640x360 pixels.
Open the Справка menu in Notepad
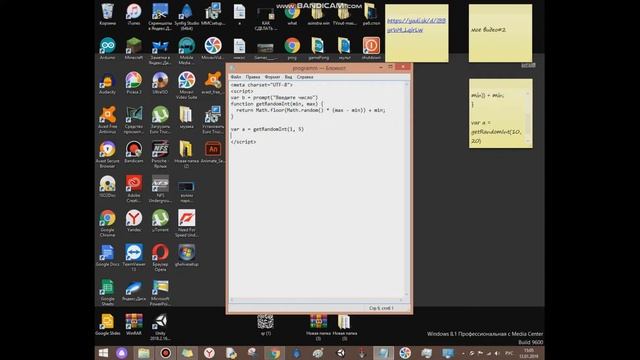coord(305,77)
